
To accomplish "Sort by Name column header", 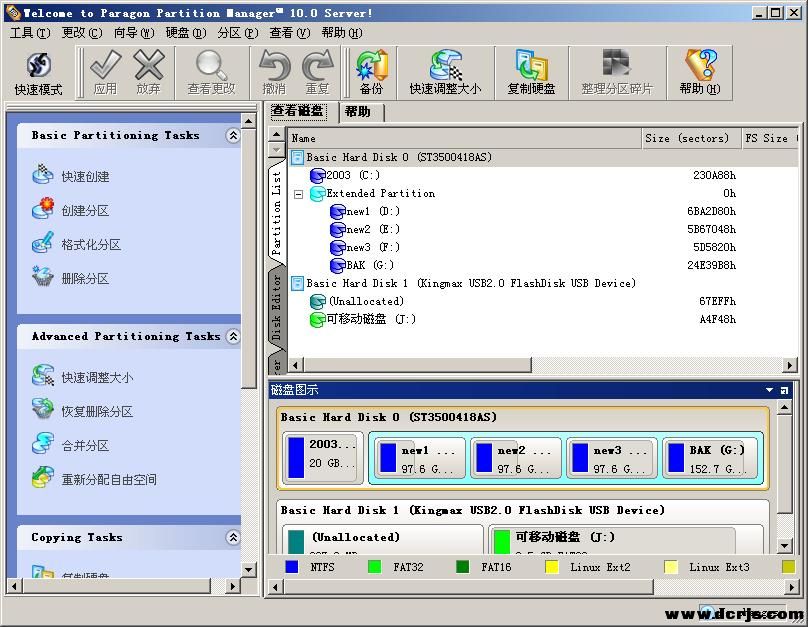I will click(464, 138).
